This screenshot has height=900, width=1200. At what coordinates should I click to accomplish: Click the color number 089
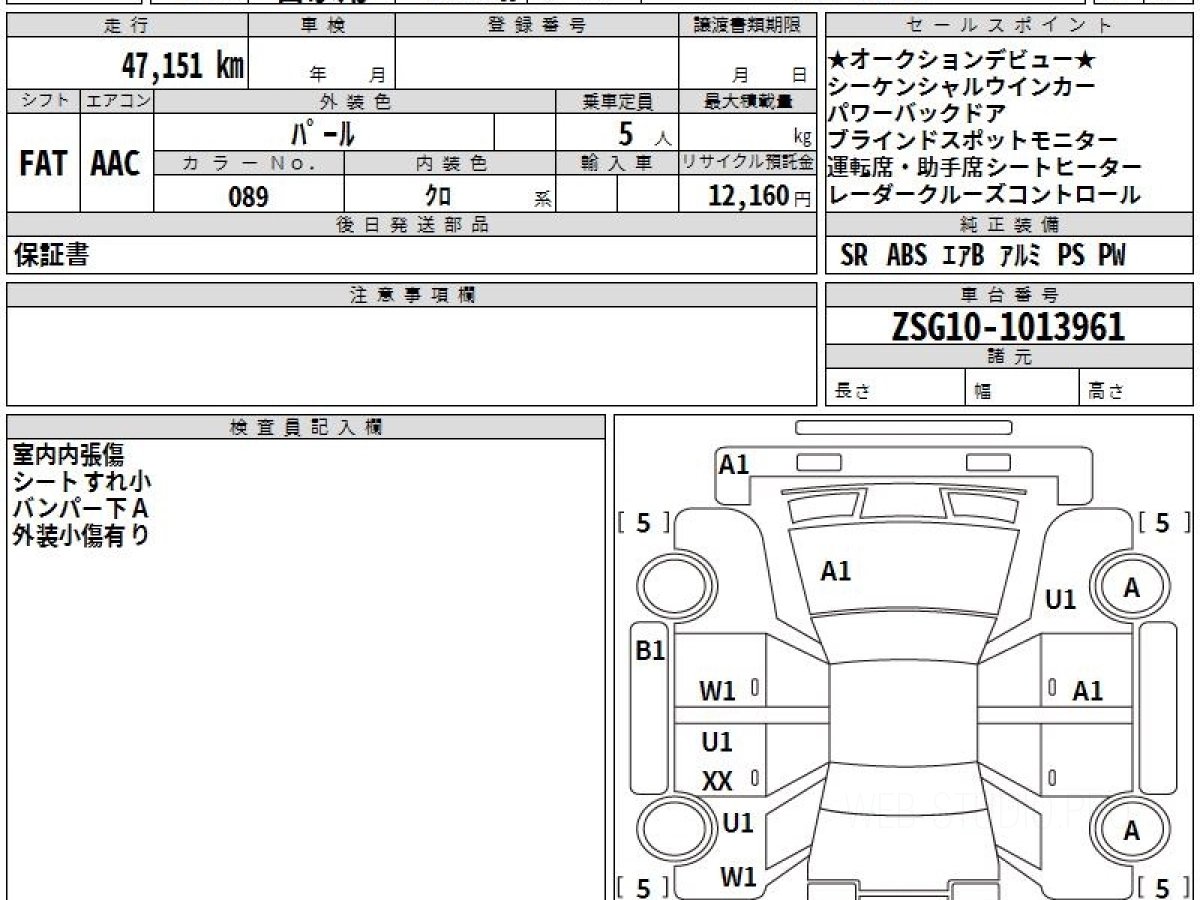click(x=248, y=197)
